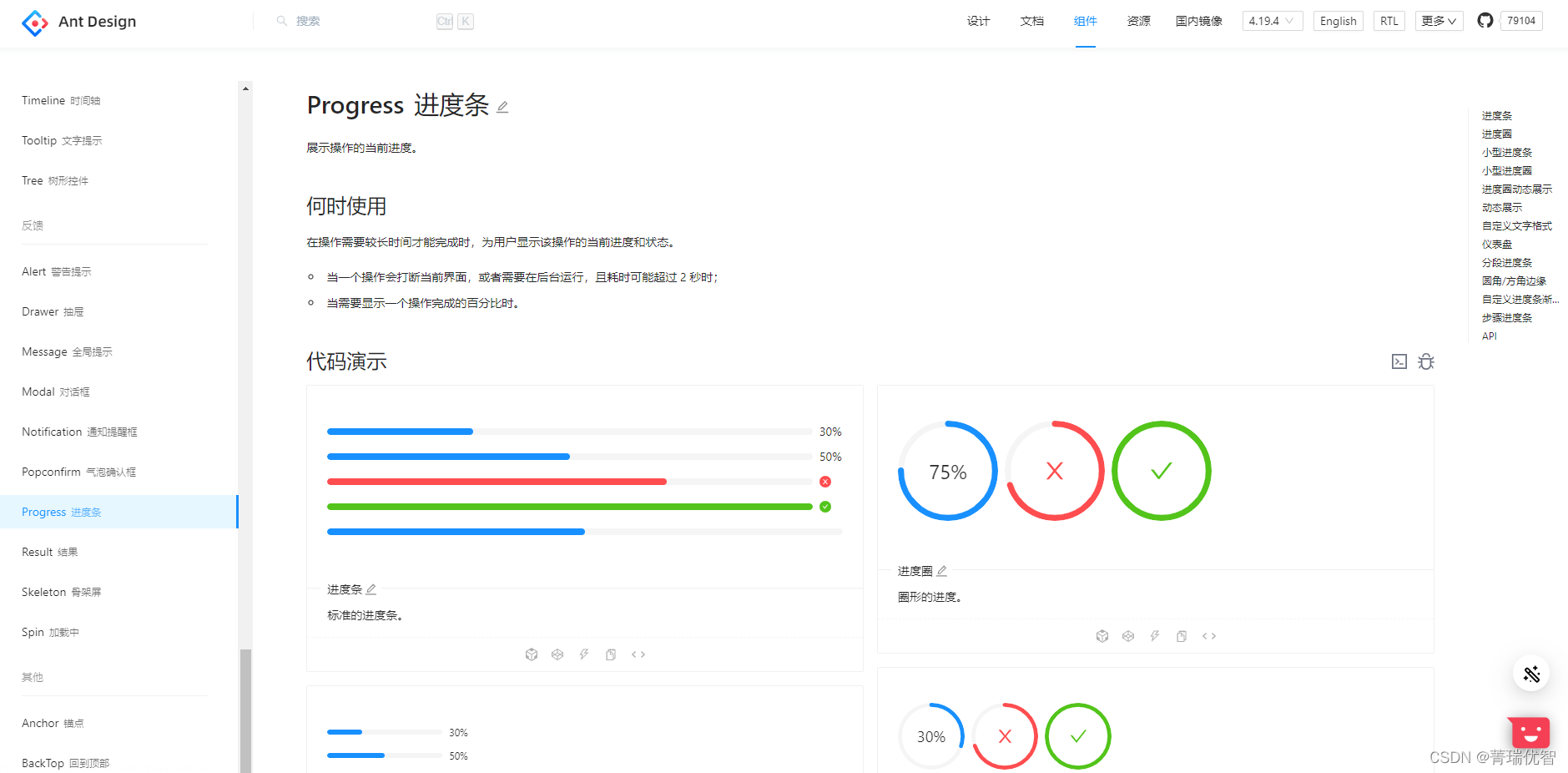Copy the progress bar demo code

[610, 654]
